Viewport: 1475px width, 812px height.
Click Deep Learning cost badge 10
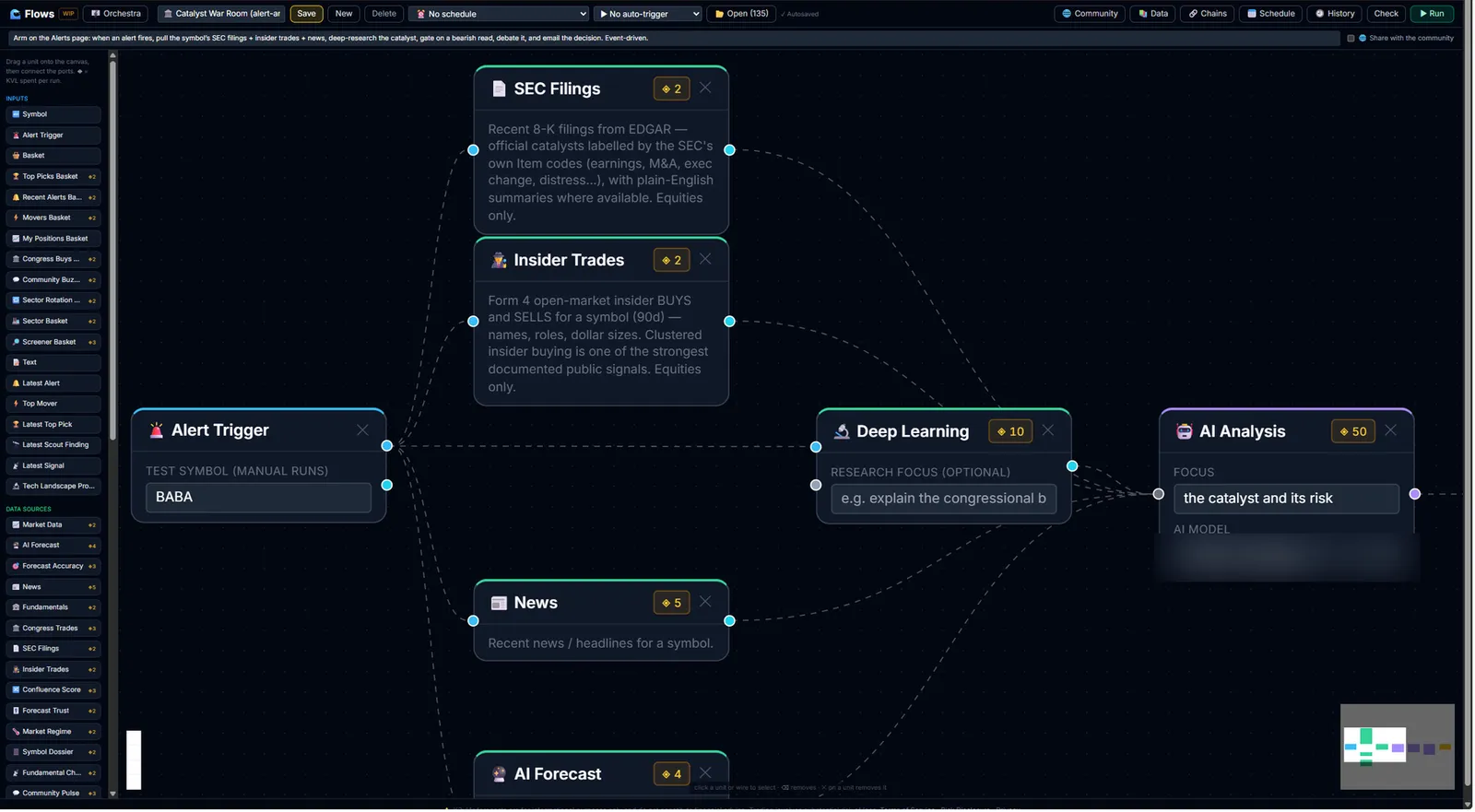coord(1010,431)
